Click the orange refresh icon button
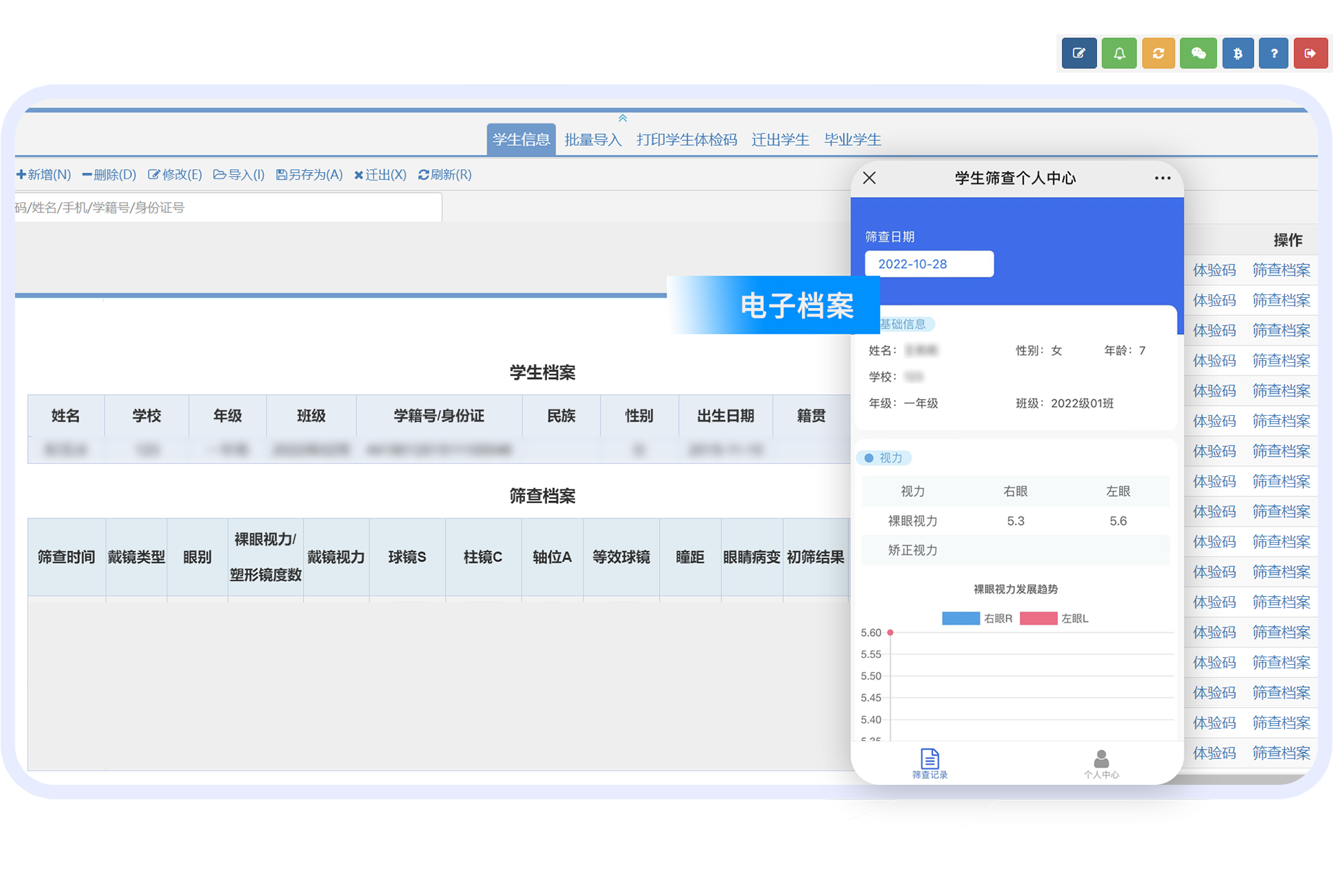This screenshot has height=896, width=1333. pos(1158,53)
